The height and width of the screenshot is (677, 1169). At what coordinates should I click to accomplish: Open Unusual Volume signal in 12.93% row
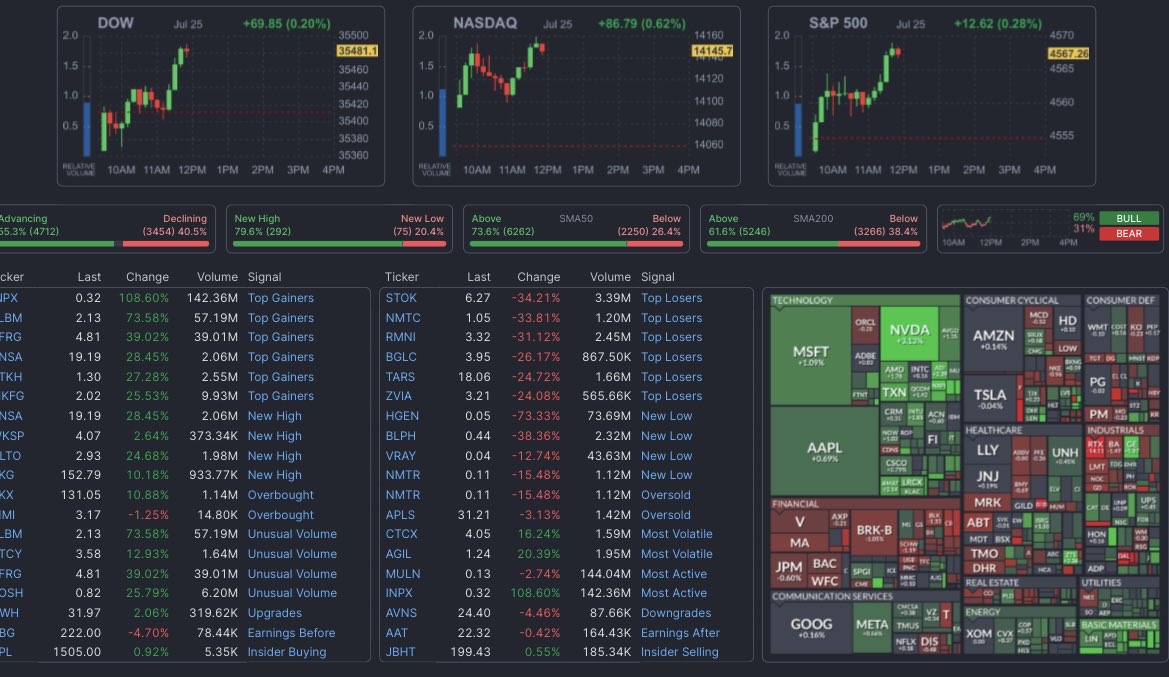tap(292, 554)
